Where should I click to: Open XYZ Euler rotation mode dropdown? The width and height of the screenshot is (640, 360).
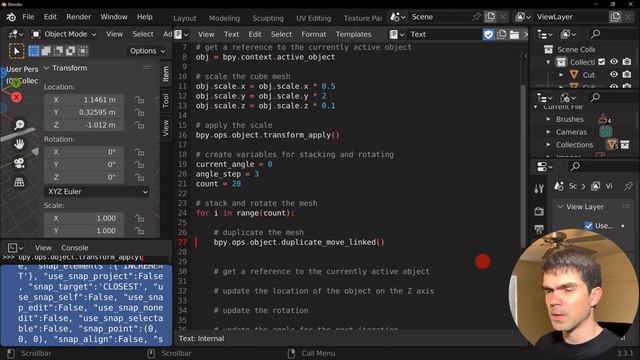click(97, 191)
